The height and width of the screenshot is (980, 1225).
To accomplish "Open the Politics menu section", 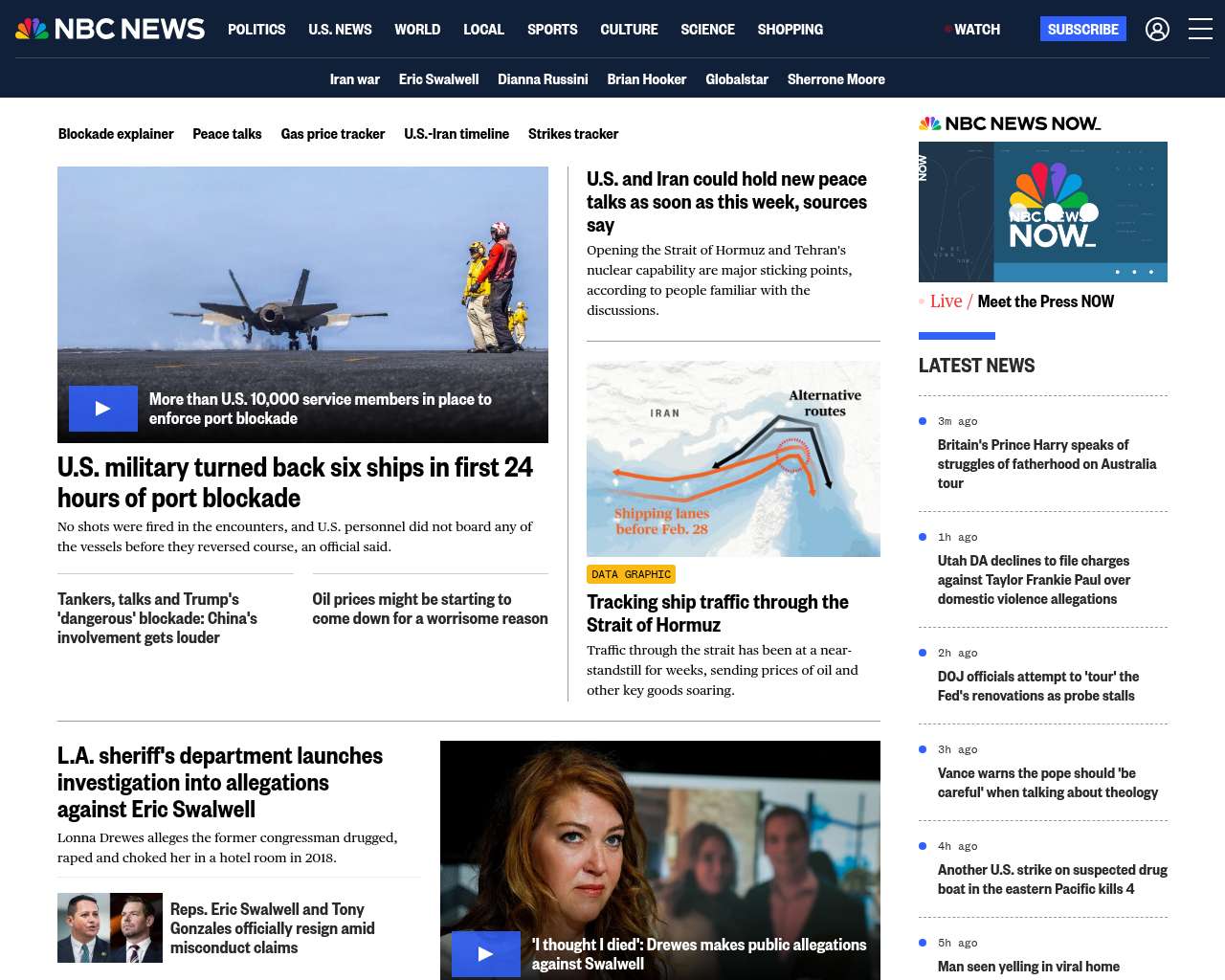I will [256, 30].
